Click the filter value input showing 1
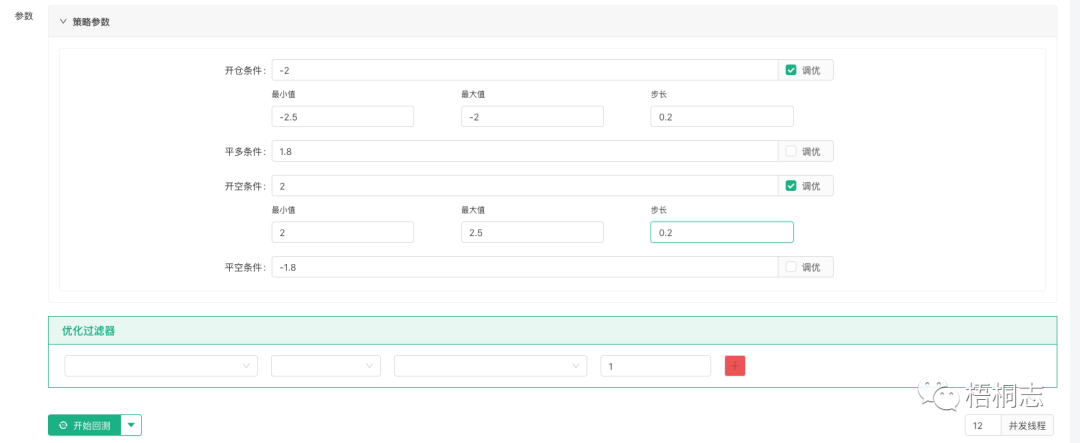 [655, 366]
